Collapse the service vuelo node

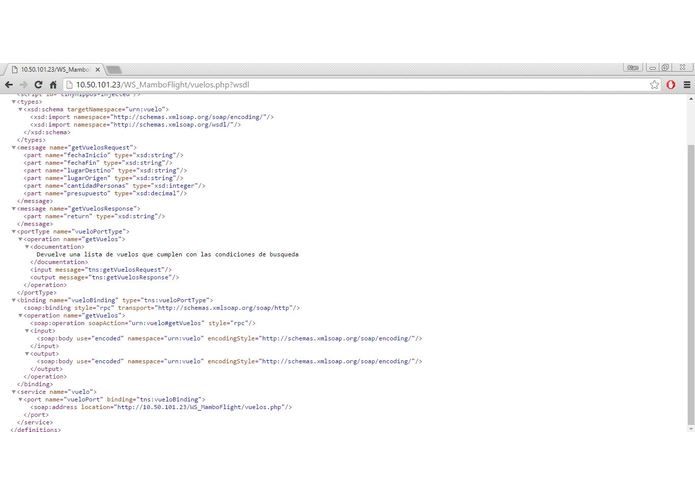[13, 392]
